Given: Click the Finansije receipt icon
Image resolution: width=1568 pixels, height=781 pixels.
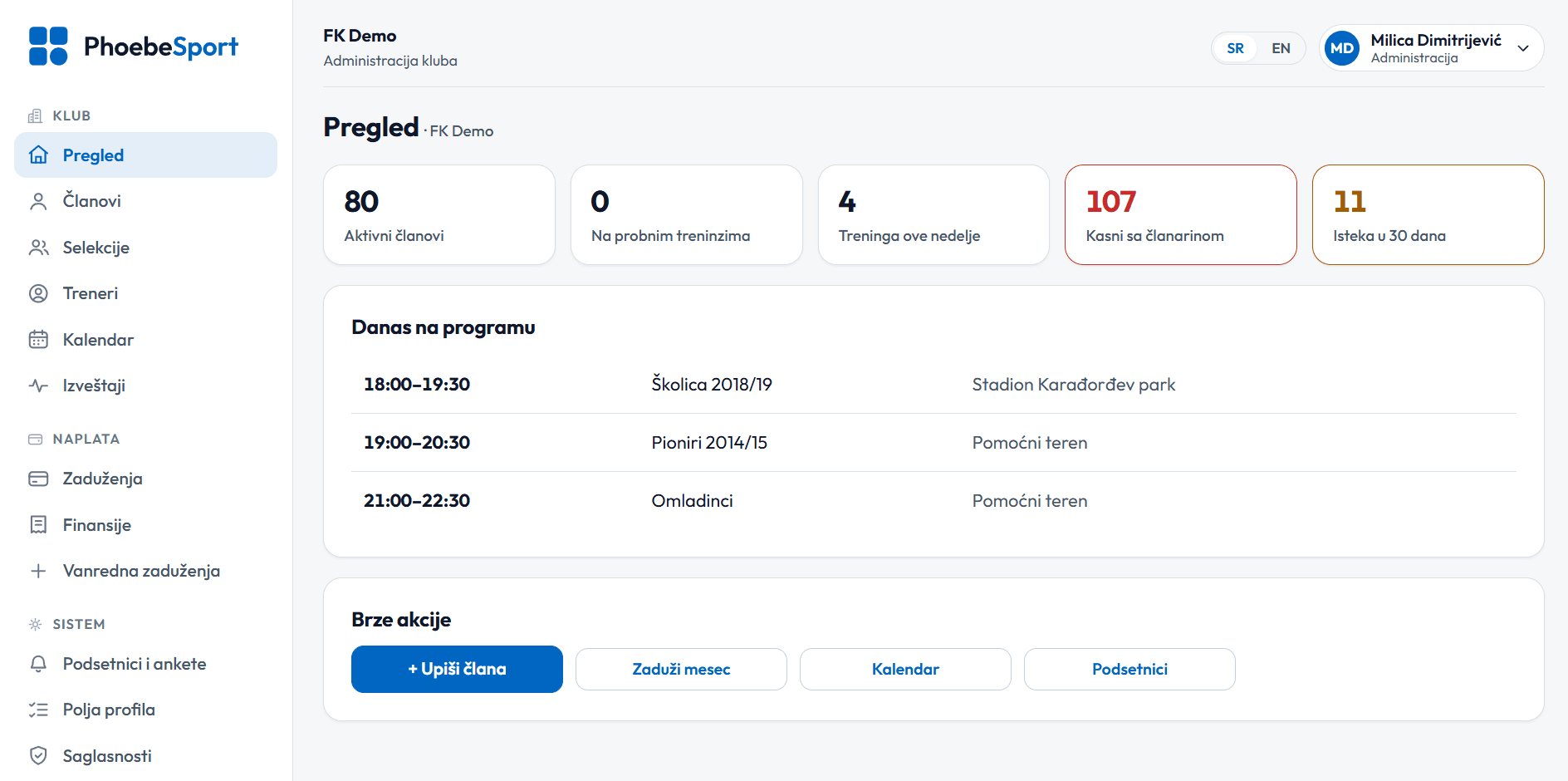Looking at the screenshot, I should click(x=38, y=525).
